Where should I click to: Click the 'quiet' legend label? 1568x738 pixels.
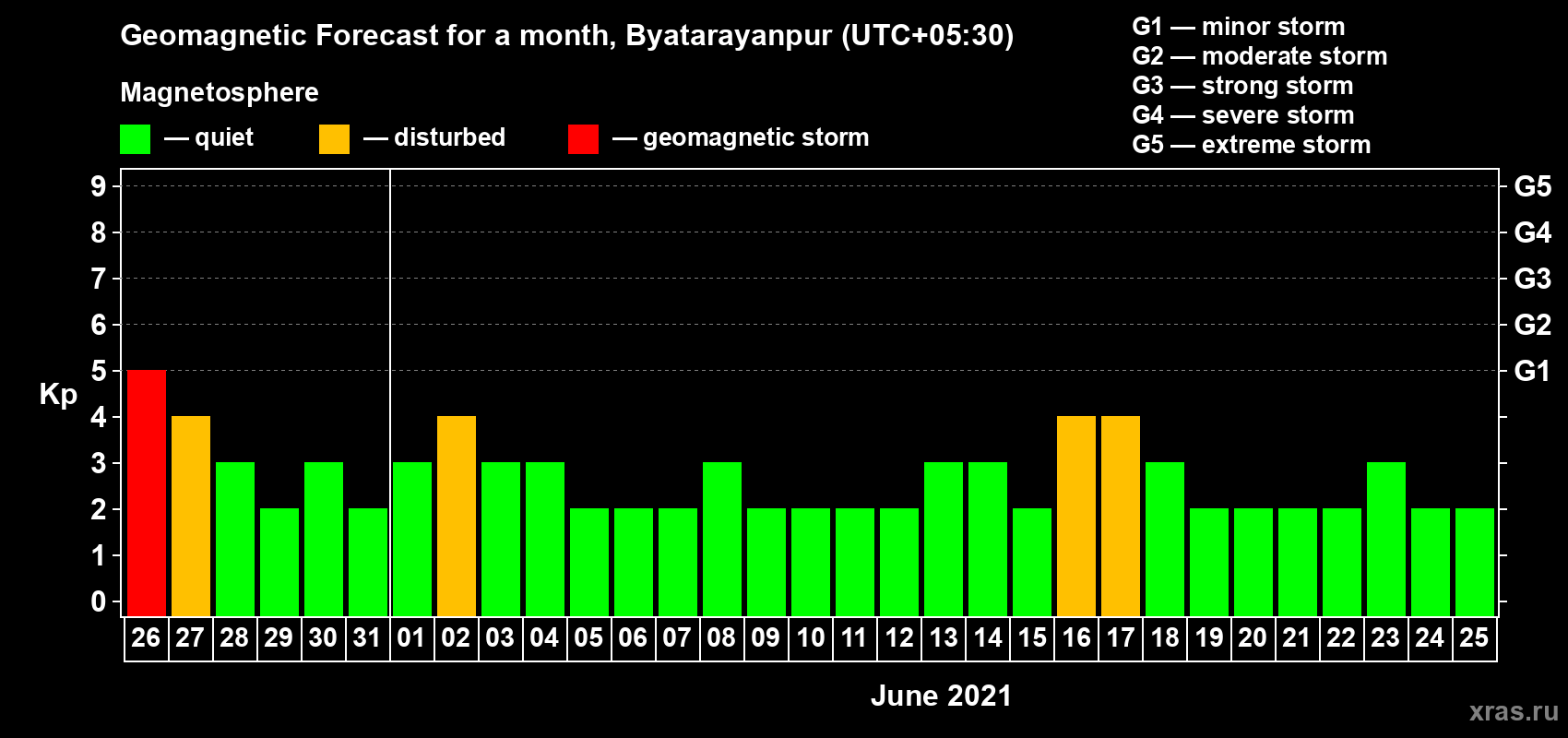pyautogui.click(x=224, y=137)
